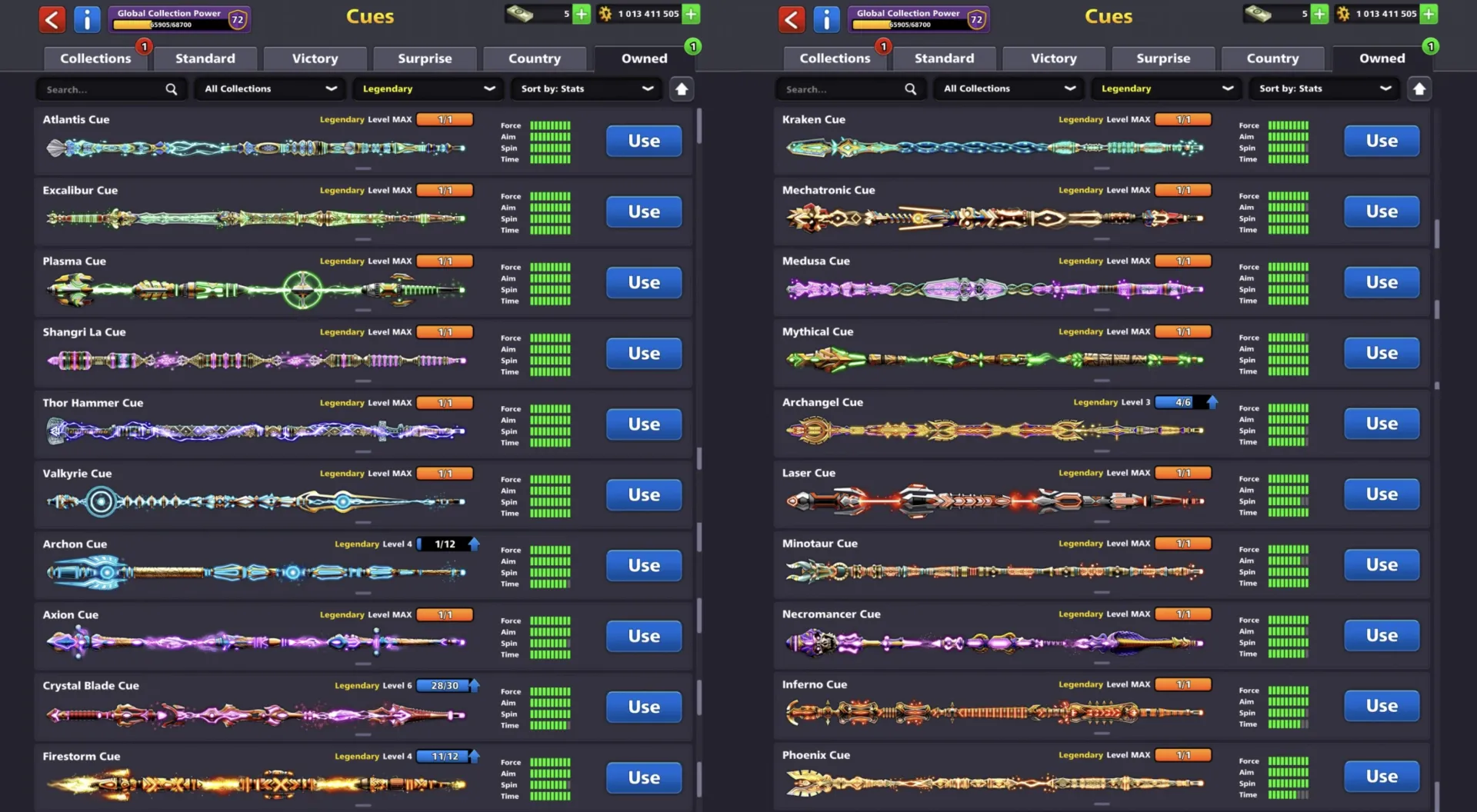
Task: Open Sort by: Stats dropdown in right panel
Action: 1325,89
